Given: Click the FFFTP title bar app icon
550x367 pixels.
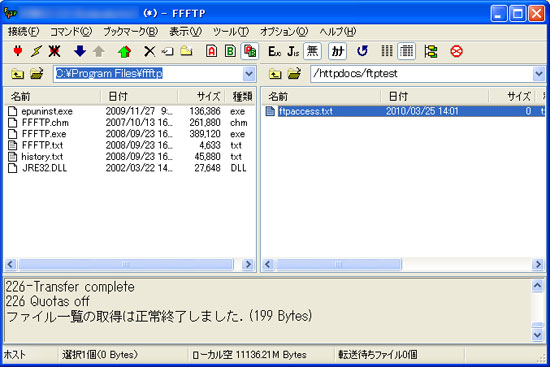Looking at the screenshot, I should pyautogui.click(x=11, y=13).
